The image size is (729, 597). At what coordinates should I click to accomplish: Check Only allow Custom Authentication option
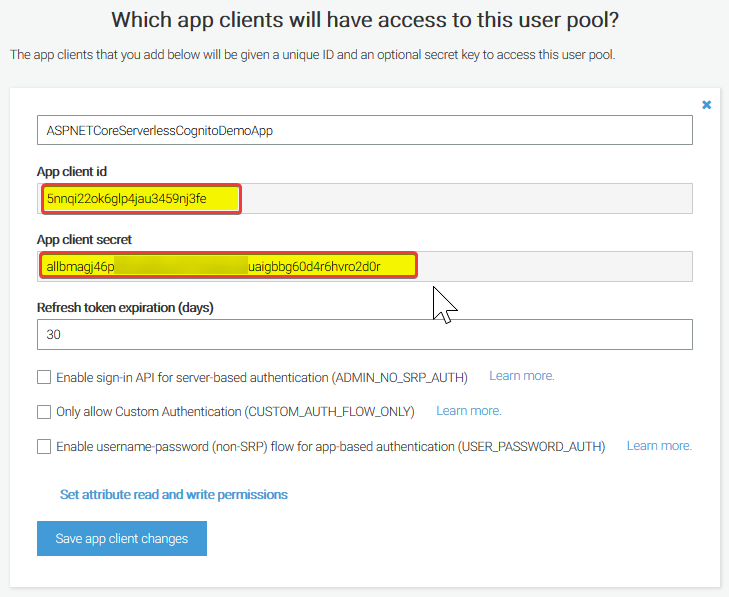[x=44, y=412]
